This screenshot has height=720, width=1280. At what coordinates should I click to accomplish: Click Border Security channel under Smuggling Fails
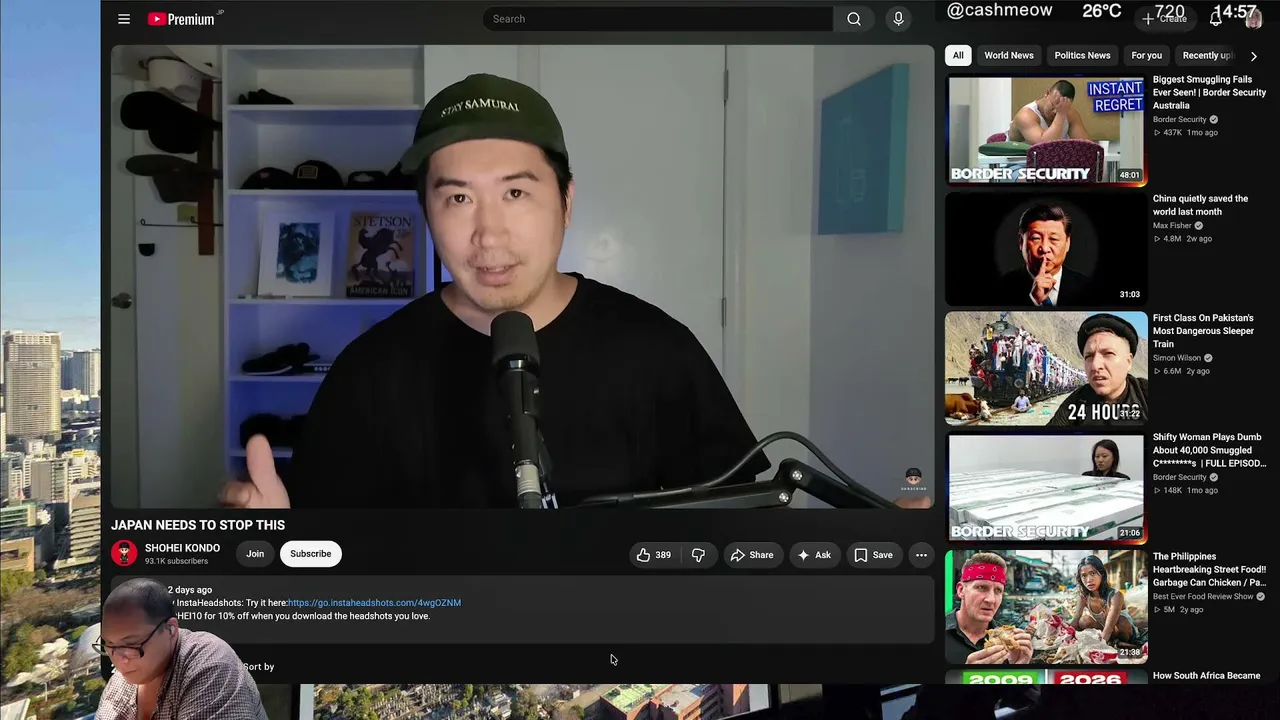(1180, 120)
